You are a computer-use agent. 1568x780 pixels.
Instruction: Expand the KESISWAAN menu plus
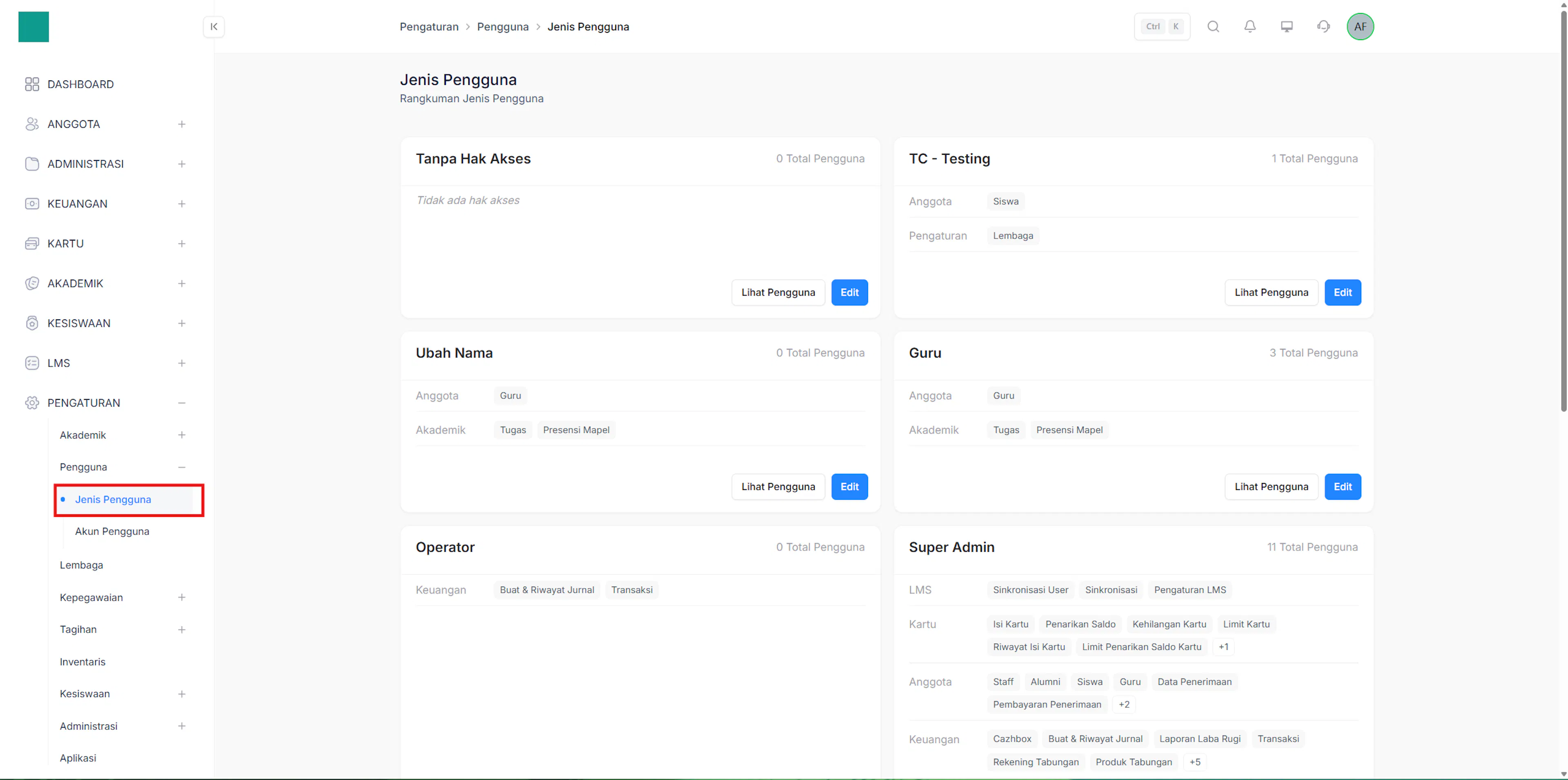point(181,323)
